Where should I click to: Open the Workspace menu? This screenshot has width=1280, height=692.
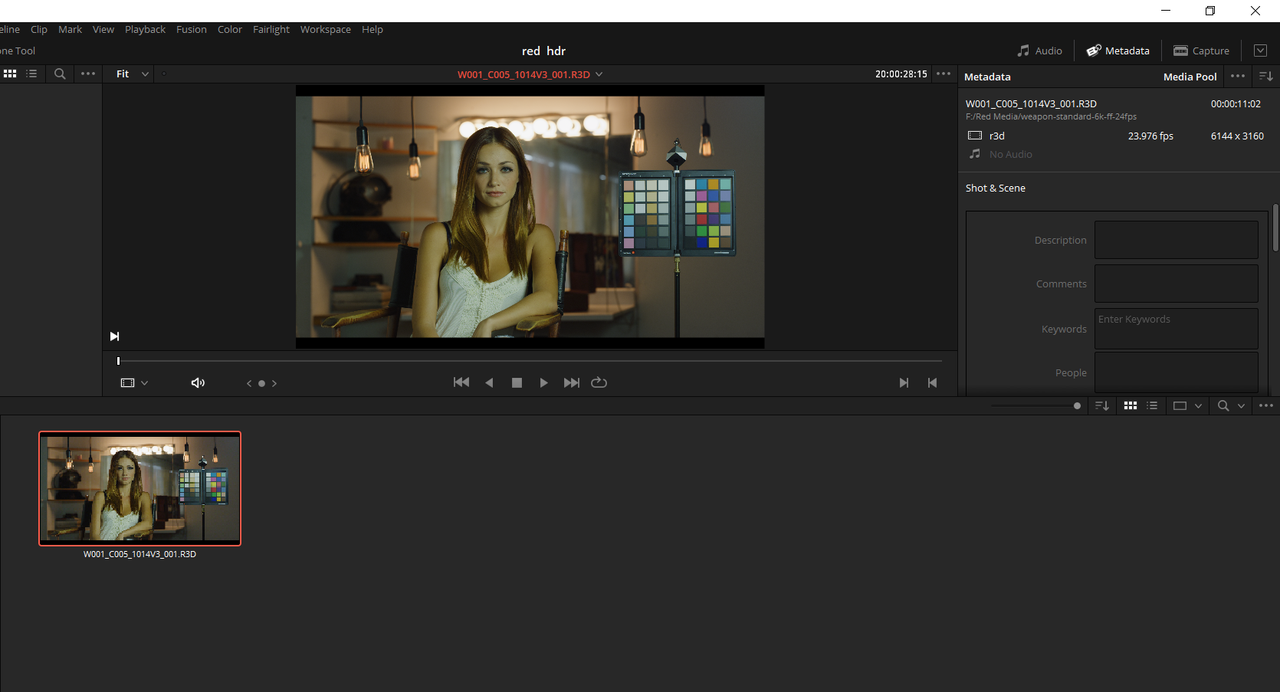pyautogui.click(x=326, y=30)
